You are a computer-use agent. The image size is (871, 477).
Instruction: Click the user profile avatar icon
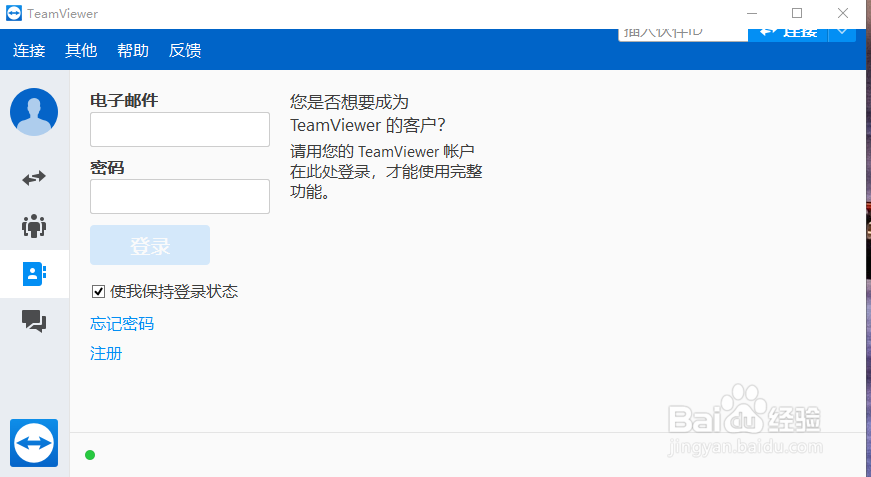point(34,112)
